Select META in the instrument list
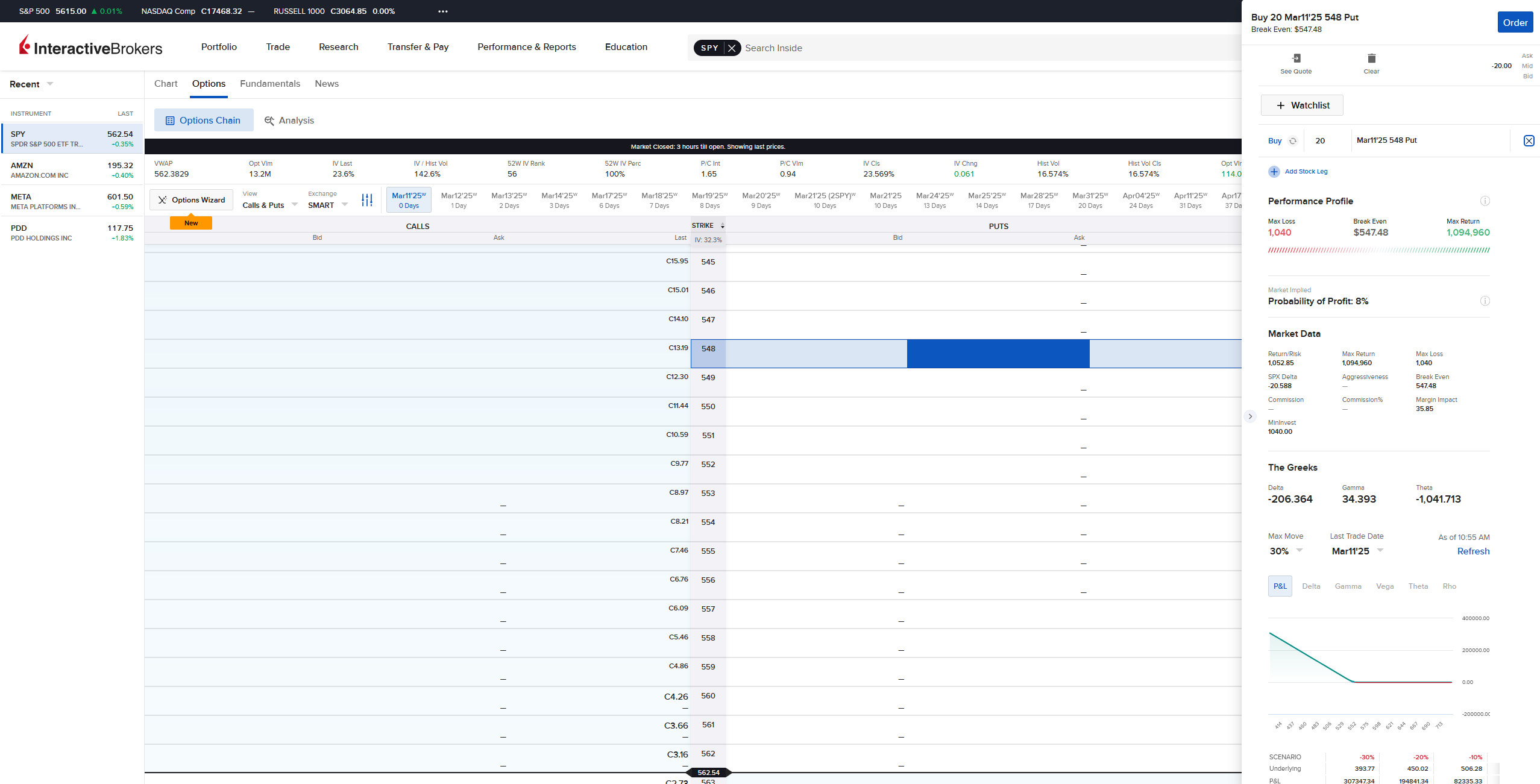Screen dimensions: 1540x784 point(72,201)
